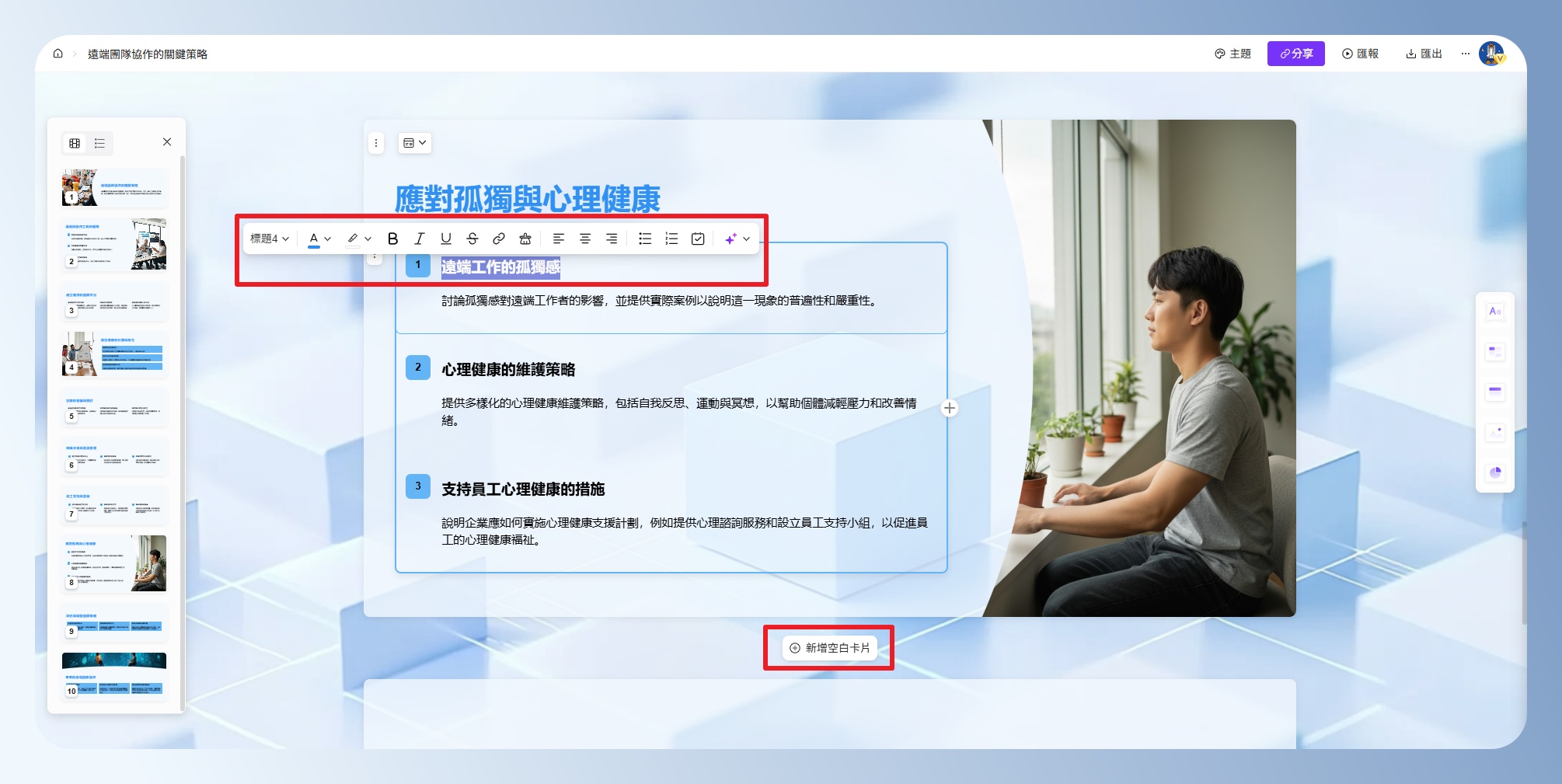The width and height of the screenshot is (1562, 784).
Task: Convert selection to numbered list
Action: click(x=671, y=239)
